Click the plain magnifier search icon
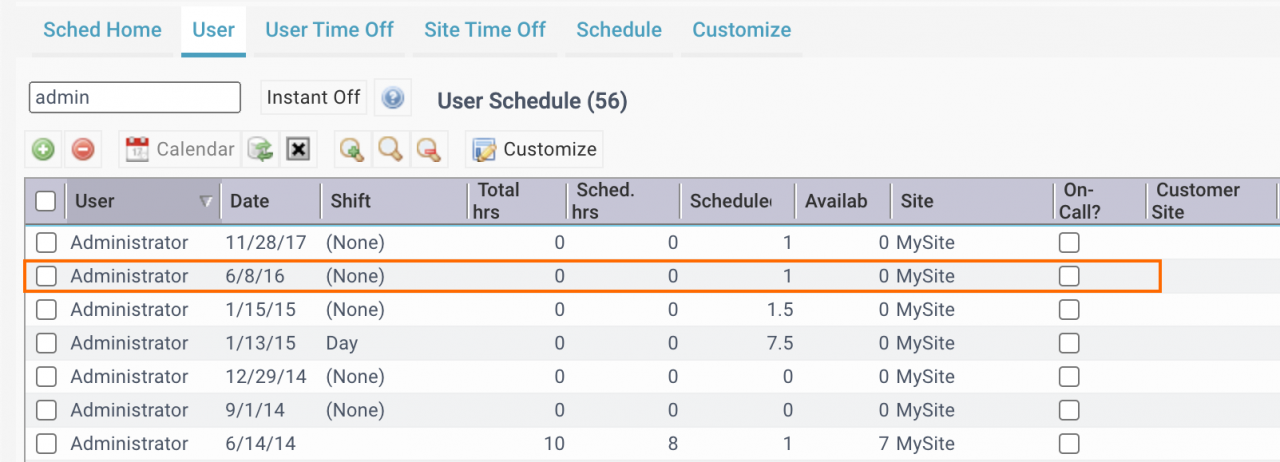Screen dimensions: 1280x462 [x=390, y=149]
